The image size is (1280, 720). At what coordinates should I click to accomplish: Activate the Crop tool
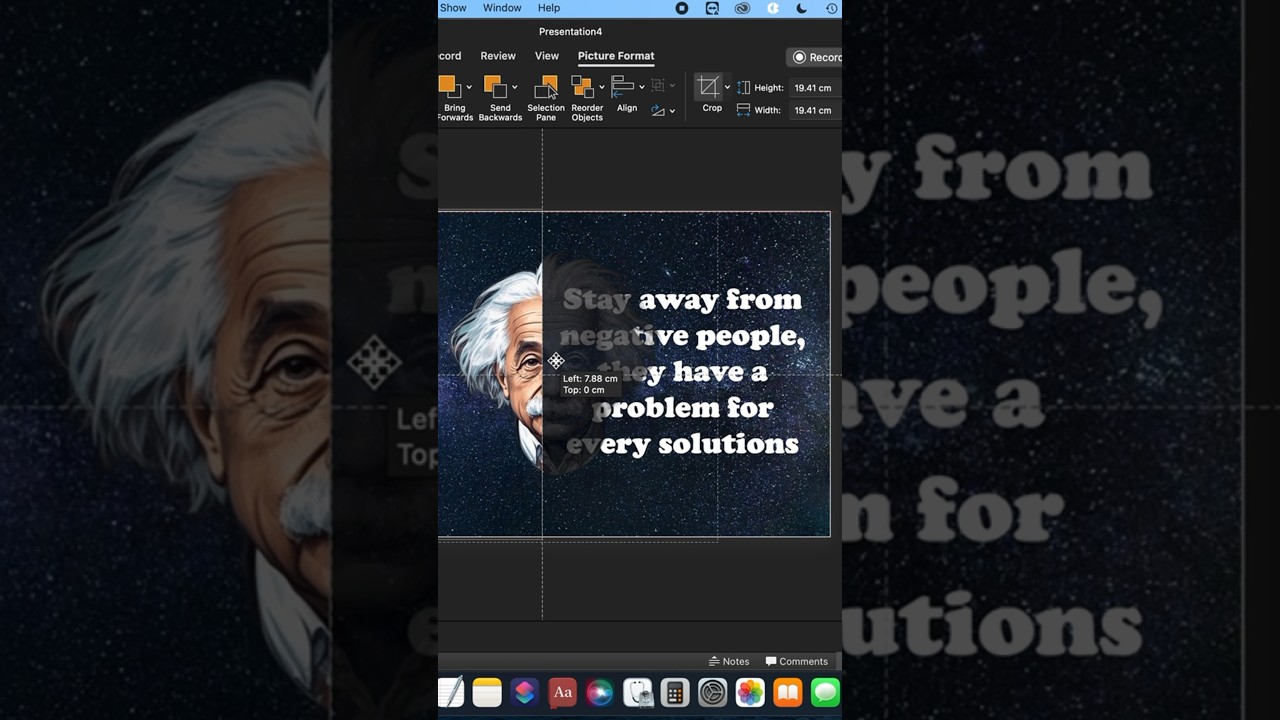pos(709,87)
